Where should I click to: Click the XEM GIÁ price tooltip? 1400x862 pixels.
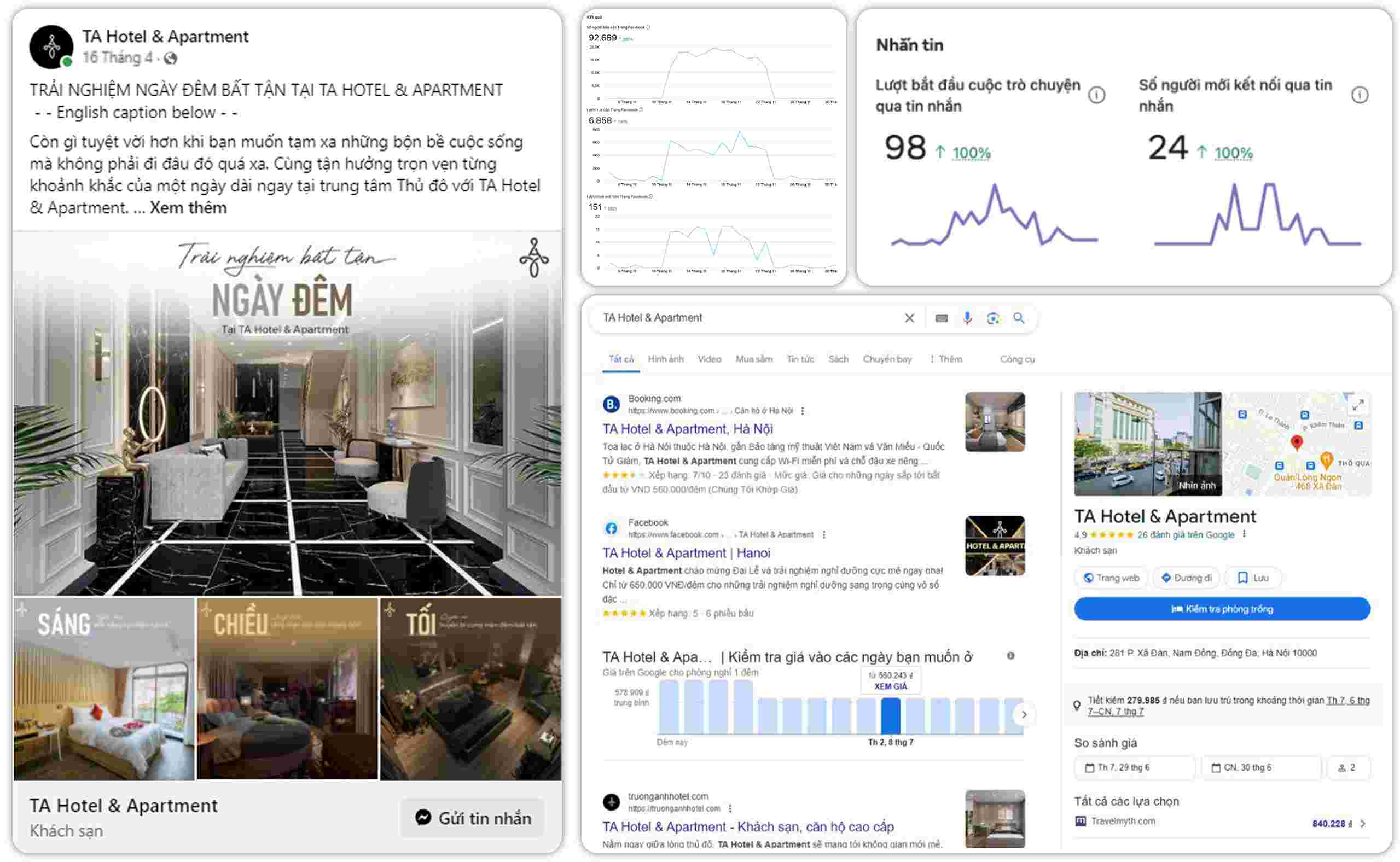(890, 681)
